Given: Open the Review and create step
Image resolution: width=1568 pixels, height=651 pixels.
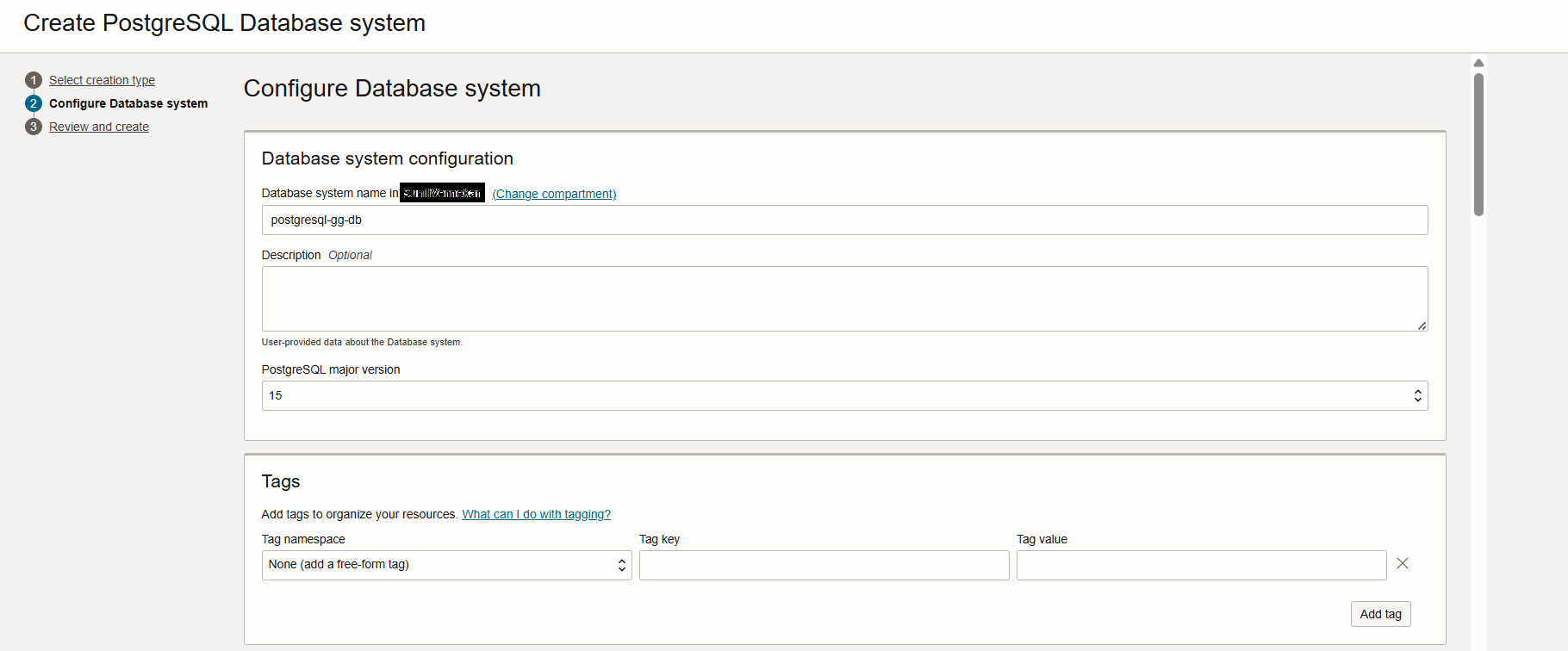Looking at the screenshot, I should click(x=99, y=127).
